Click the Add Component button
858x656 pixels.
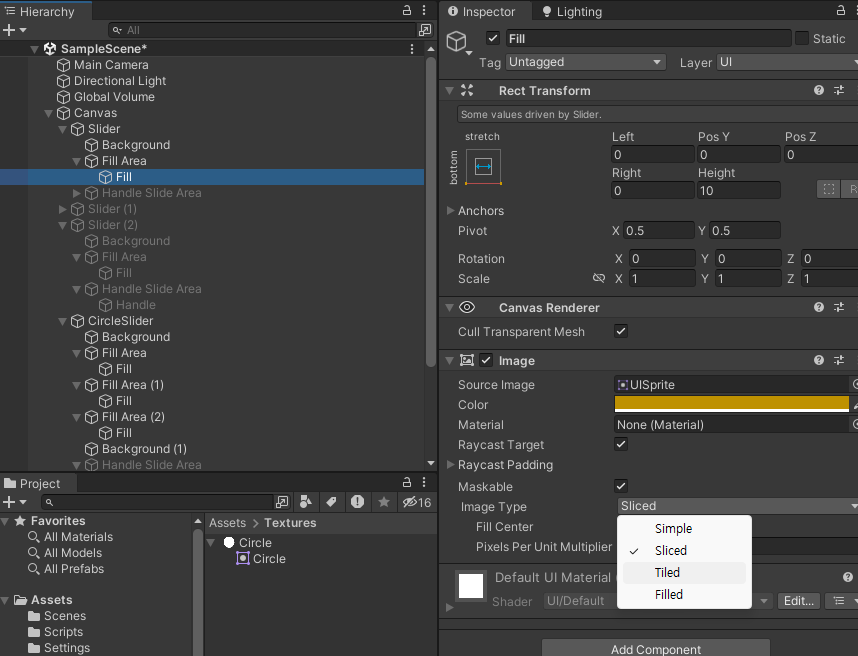(x=656, y=649)
